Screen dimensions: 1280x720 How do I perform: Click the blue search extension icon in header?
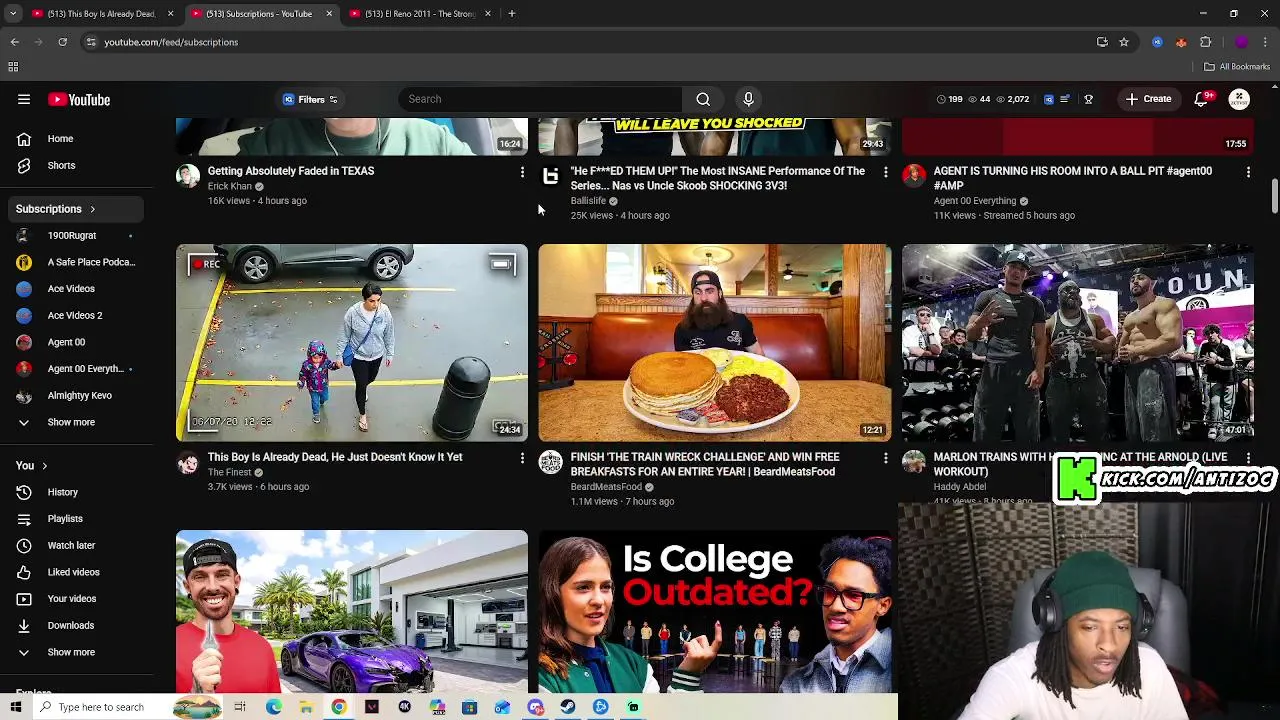pos(1048,99)
